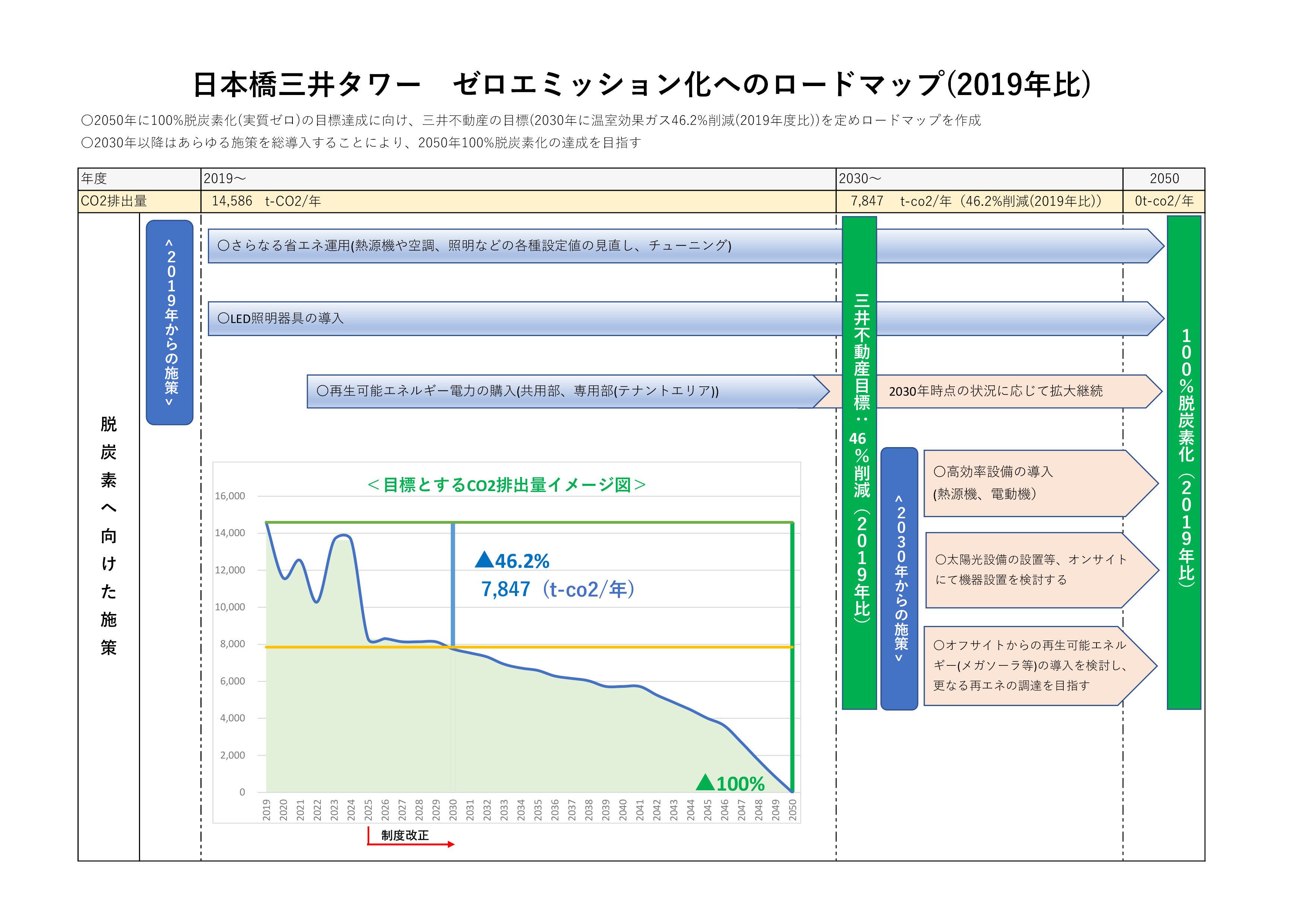Click the 2019 x-axis year label

(266, 810)
